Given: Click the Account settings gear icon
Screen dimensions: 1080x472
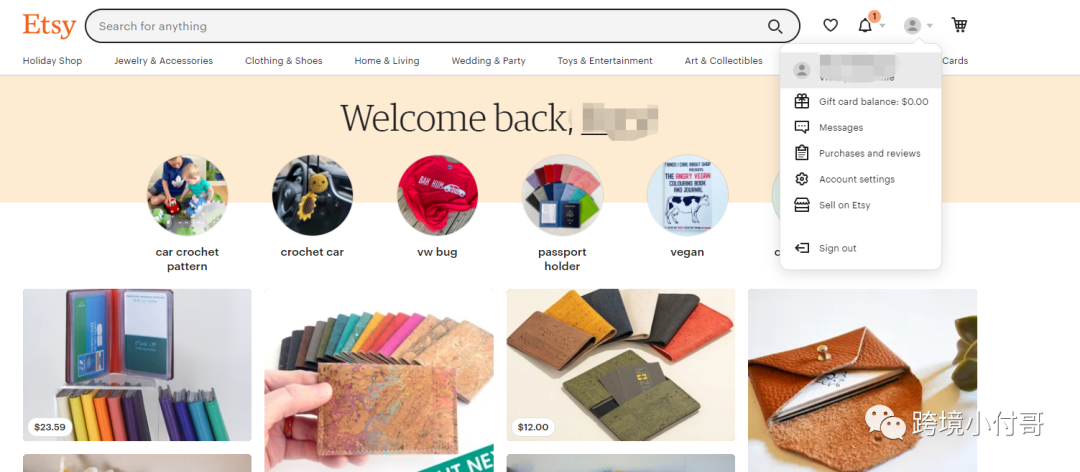Looking at the screenshot, I should [x=802, y=179].
